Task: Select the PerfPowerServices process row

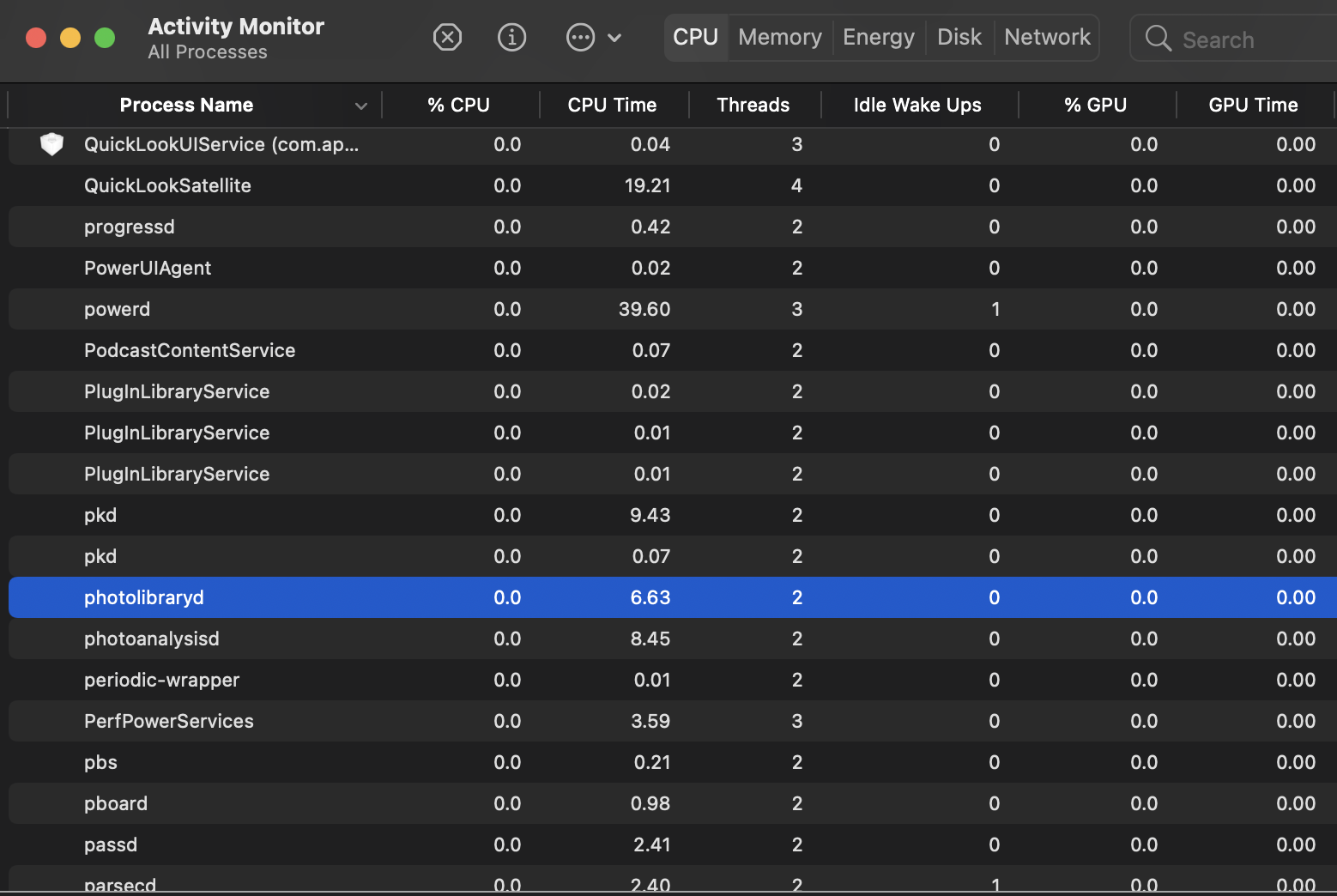Action: (x=673, y=721)
